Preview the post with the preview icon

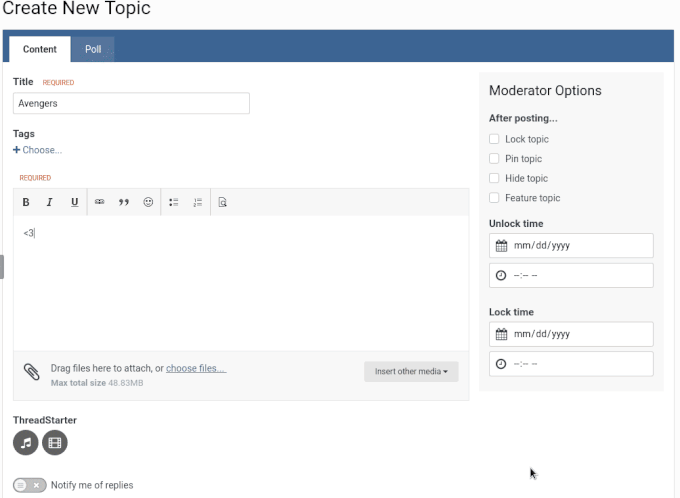(x=222, y=202)
